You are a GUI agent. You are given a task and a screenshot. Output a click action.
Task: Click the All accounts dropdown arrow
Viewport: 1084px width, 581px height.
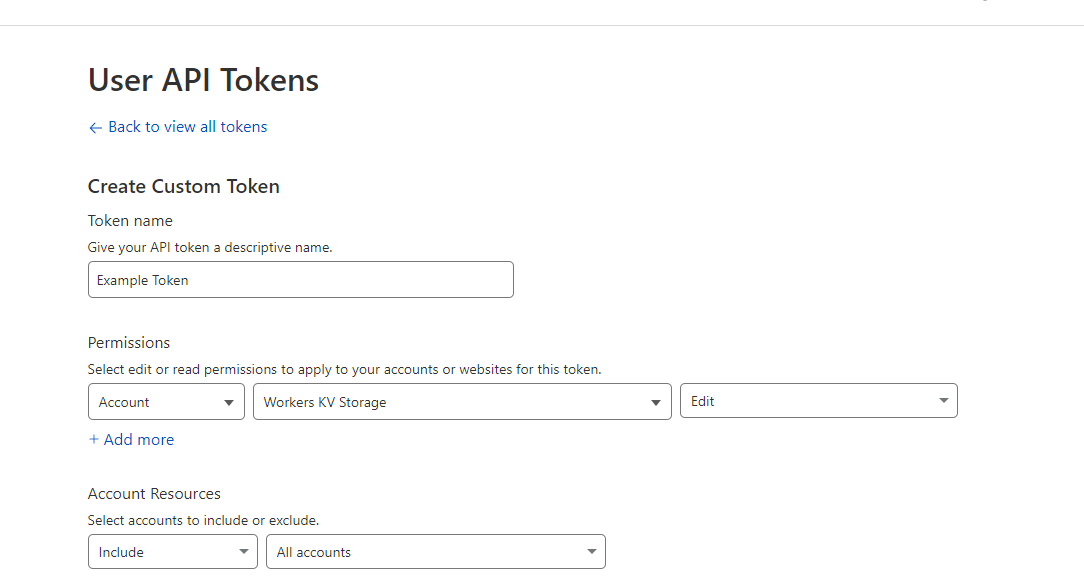pos(590,551)
